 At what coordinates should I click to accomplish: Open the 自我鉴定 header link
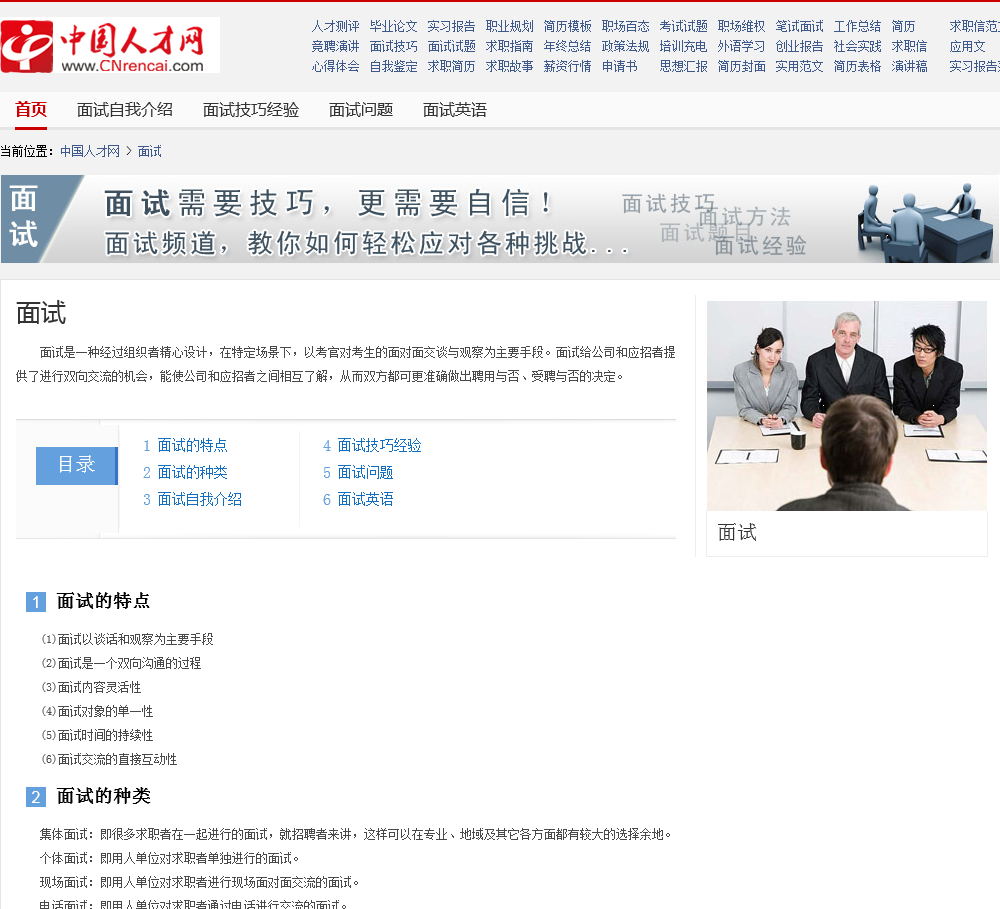393,66
